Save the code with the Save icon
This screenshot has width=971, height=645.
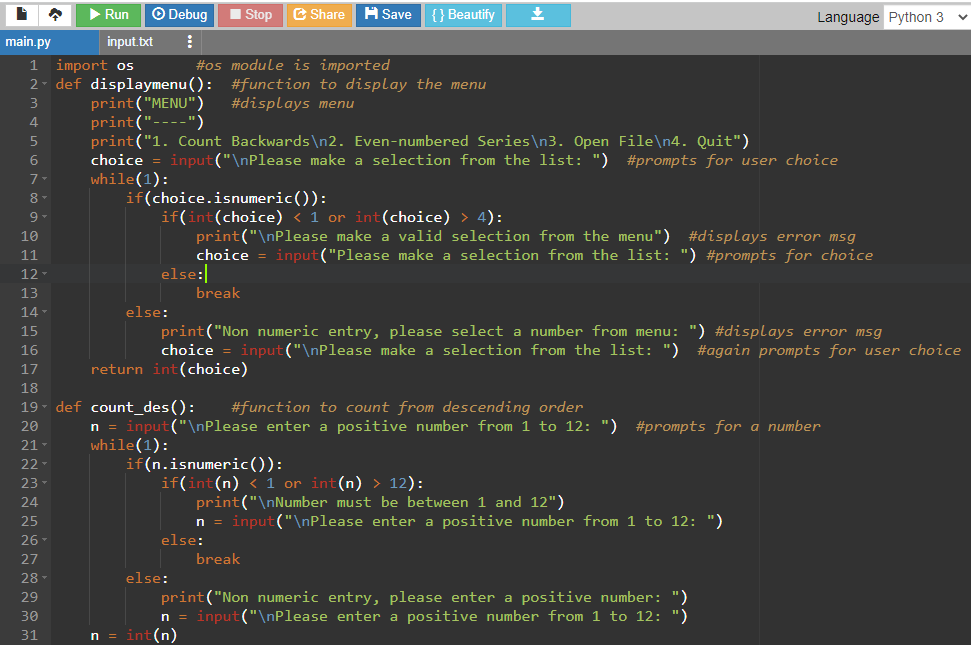[387, 14]
